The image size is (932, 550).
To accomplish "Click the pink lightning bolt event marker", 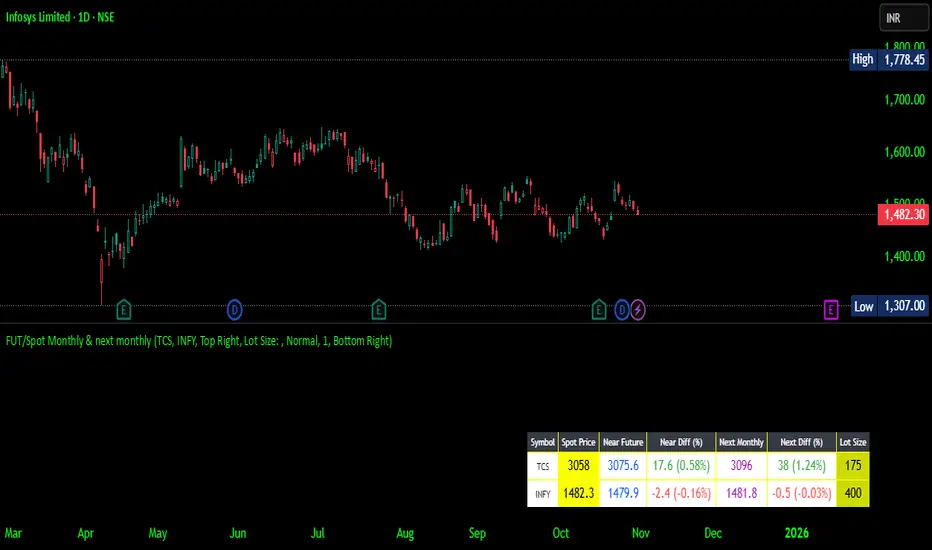I will click(x=638, y=310).
